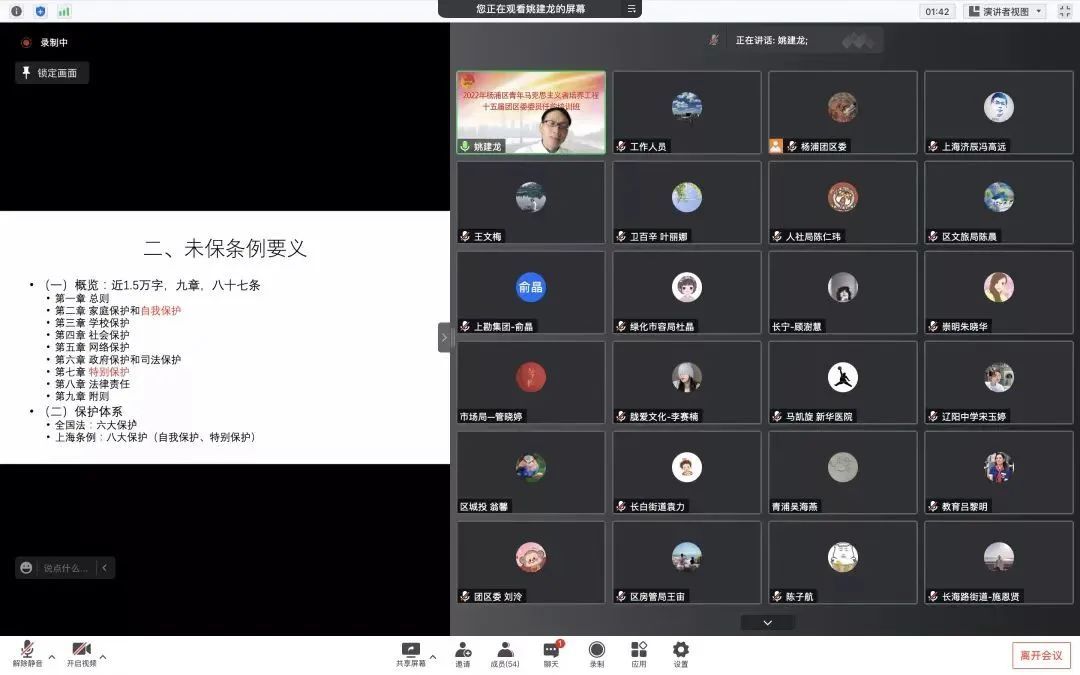Click the 陈子航 avatar
Screen dimensions: 1080x675
click(x=842, y=557)
